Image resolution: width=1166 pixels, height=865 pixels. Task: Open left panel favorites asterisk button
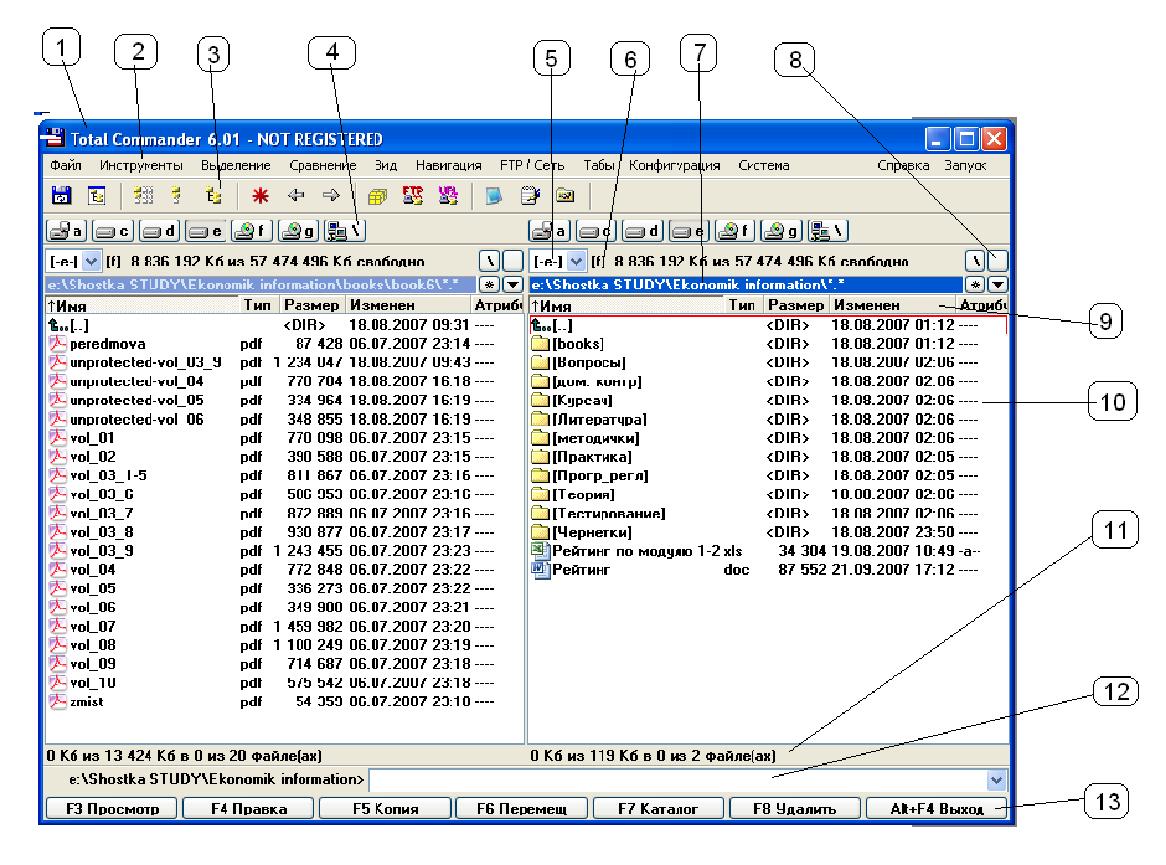(489, 284)
